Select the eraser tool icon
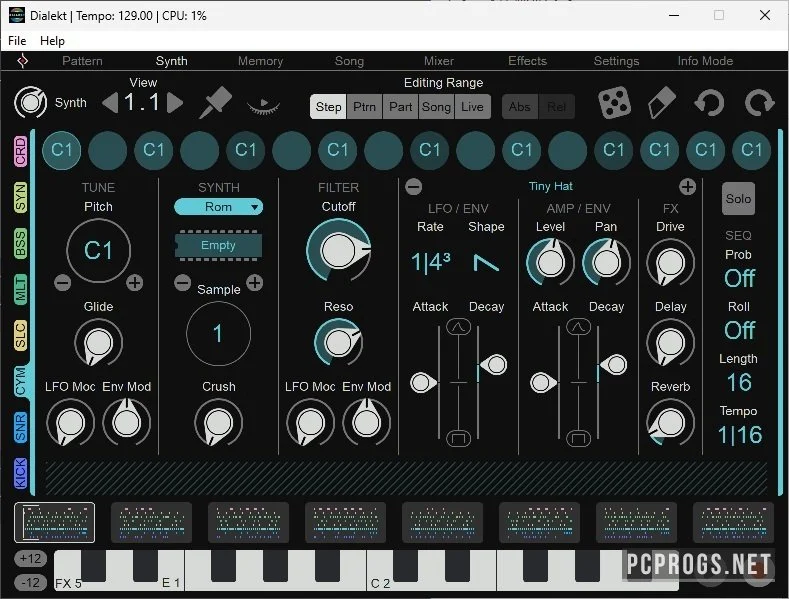The height and width of the screenshot is (599, 789). pos(661,103)
